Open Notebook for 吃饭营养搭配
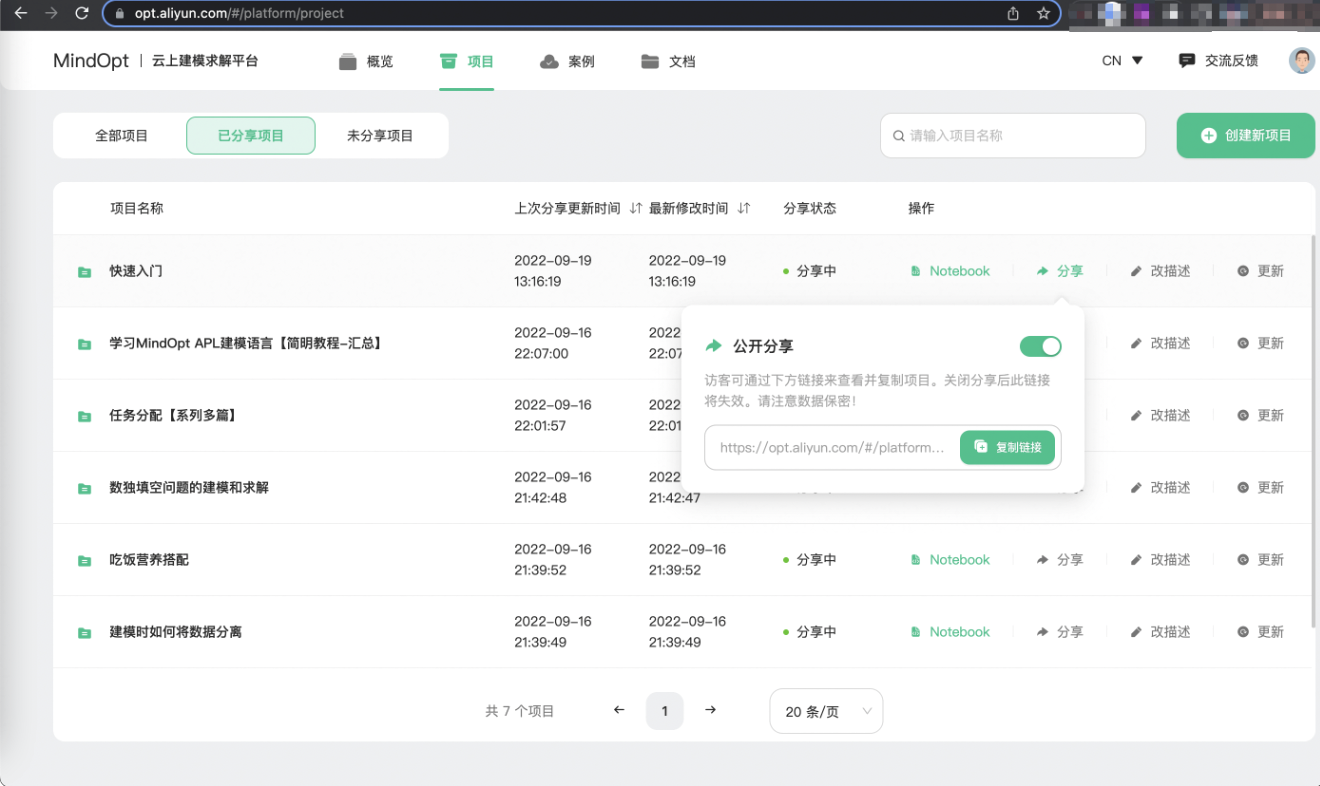1320x786 pixels. pos(950,560)
